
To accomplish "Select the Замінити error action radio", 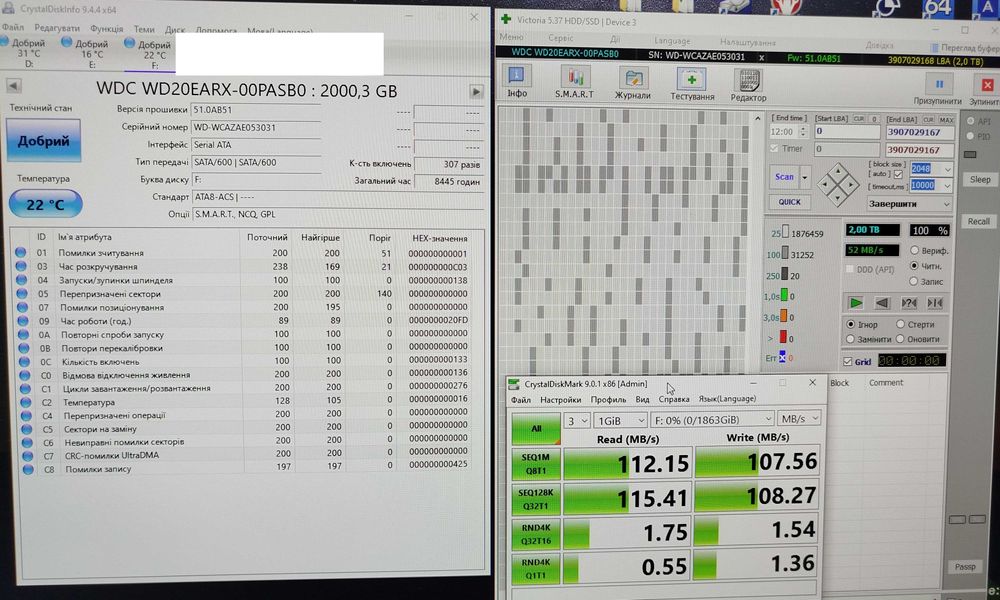I will (850, 339).
